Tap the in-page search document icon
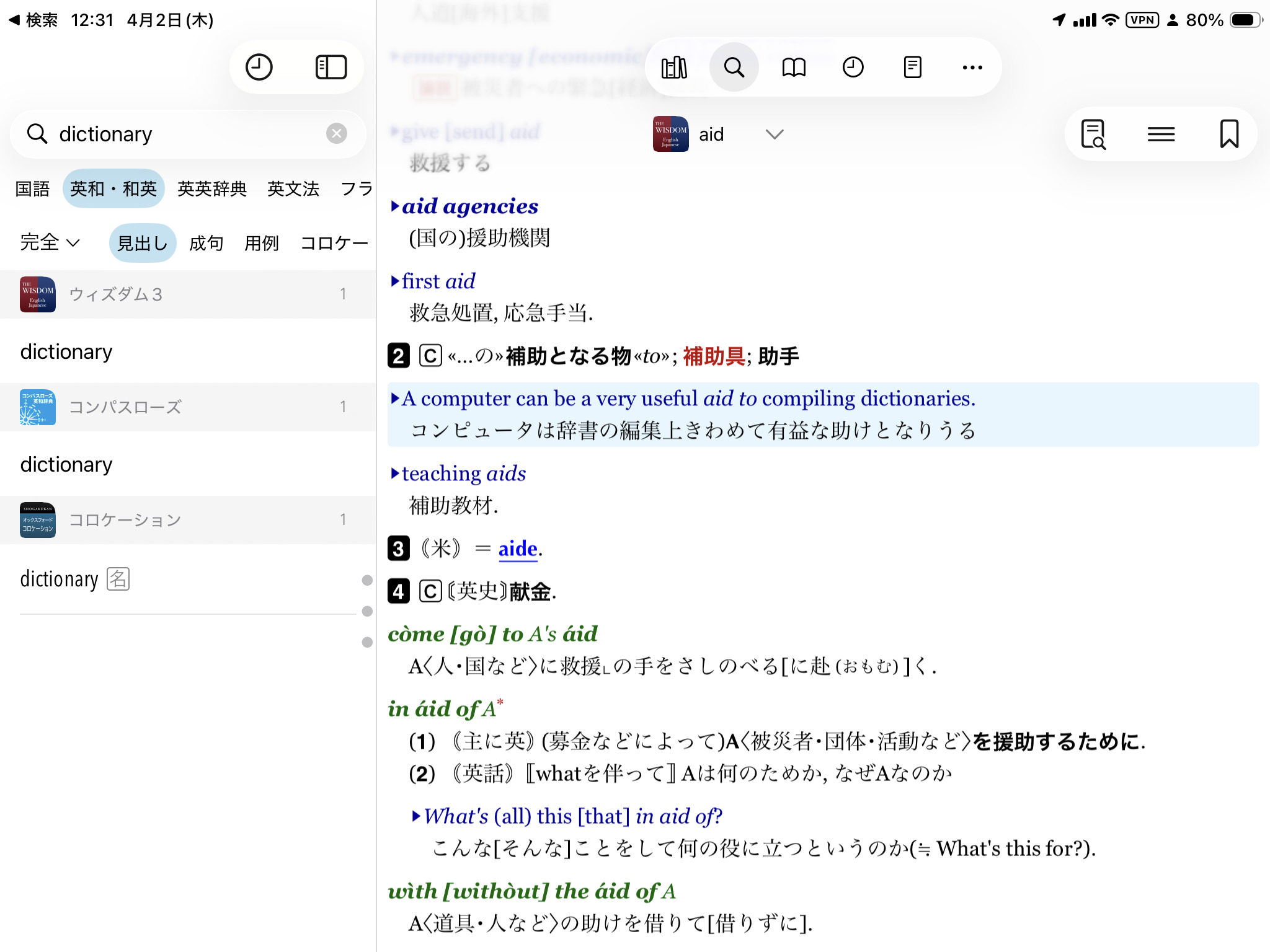 tap(1093, 134)
